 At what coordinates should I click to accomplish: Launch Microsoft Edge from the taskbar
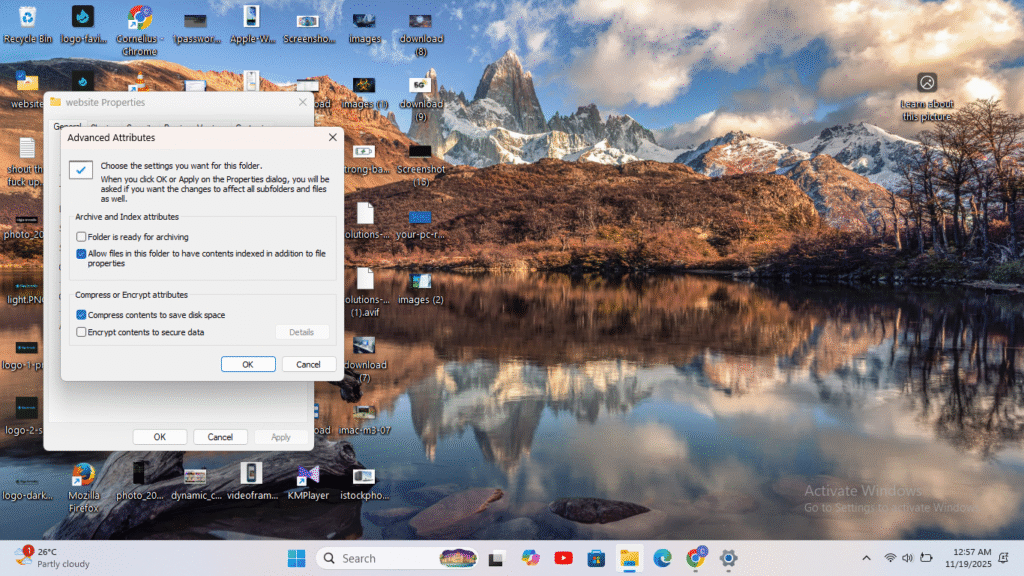point(662,558)
